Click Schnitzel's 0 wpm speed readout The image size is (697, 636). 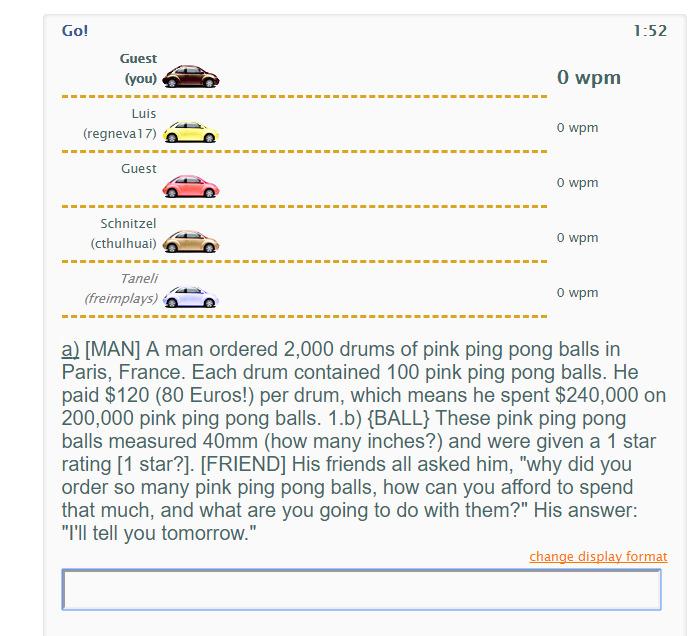577,237
